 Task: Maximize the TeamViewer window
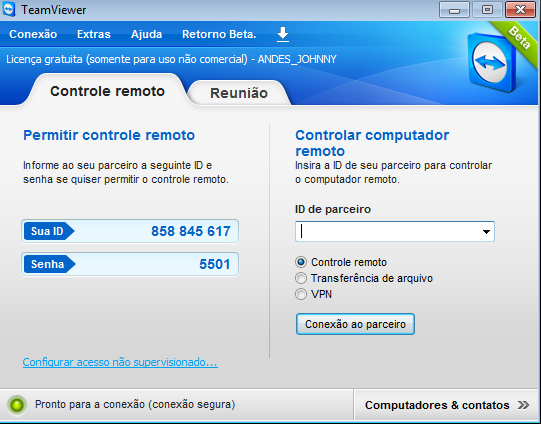[487, 10]
